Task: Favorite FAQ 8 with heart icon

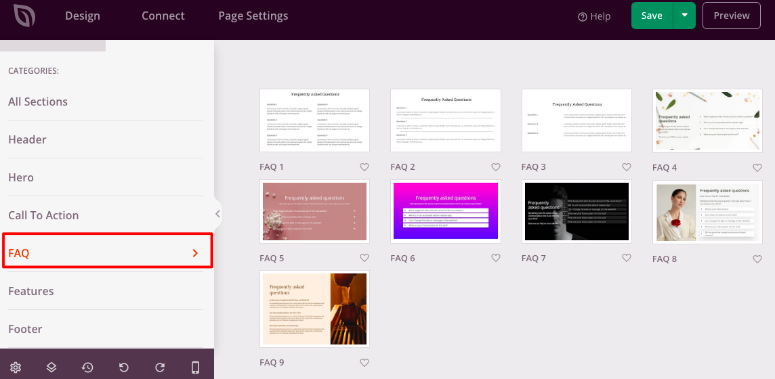Action: pos(757,259)
